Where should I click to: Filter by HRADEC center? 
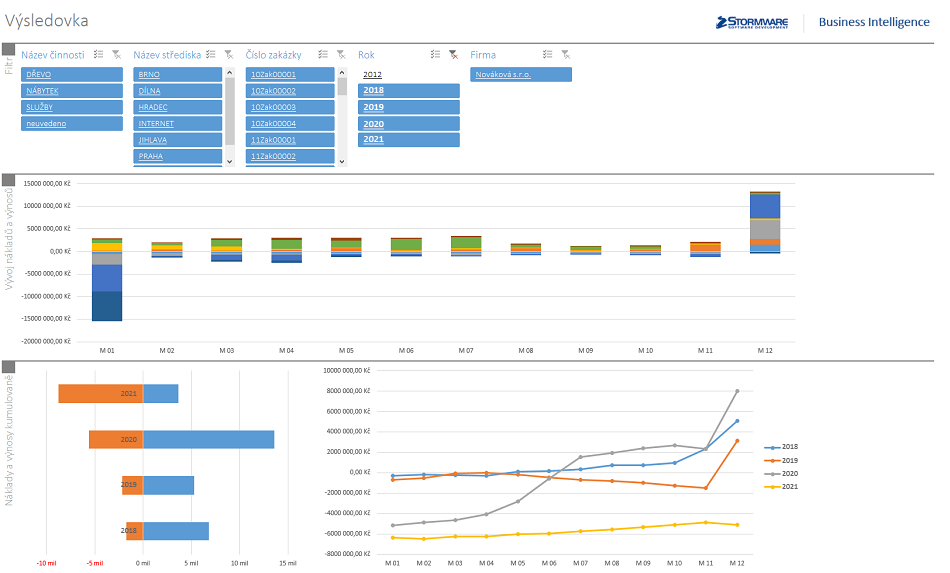coord(178,107)
